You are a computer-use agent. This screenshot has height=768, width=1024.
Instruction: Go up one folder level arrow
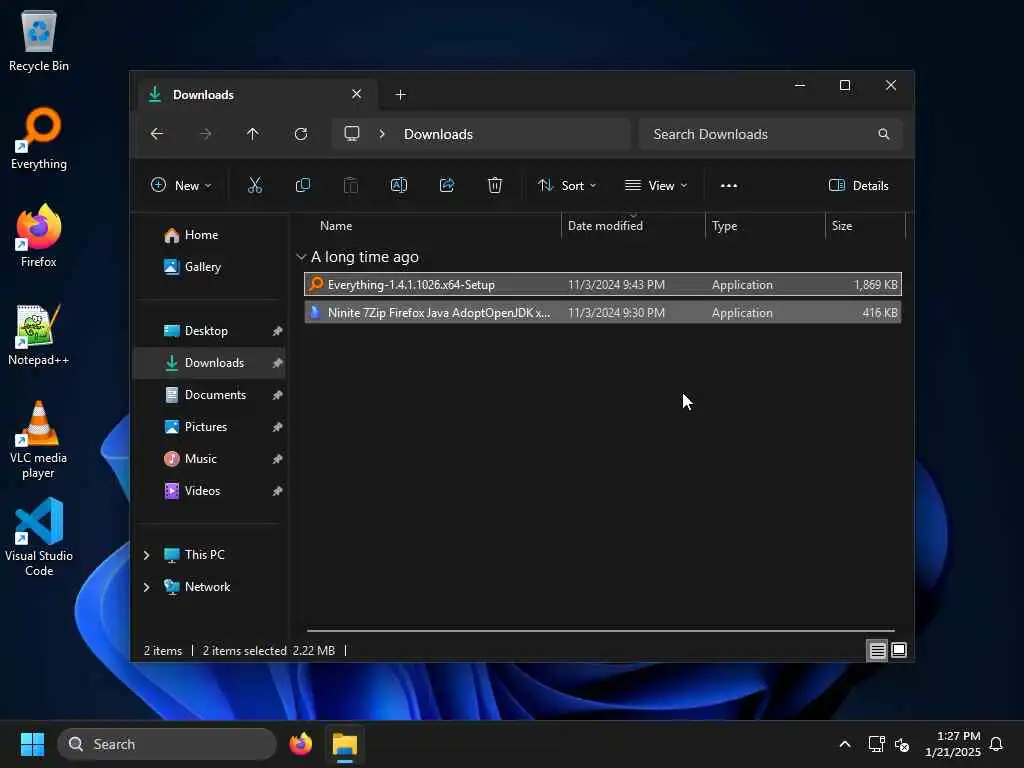tap(253, 134)
